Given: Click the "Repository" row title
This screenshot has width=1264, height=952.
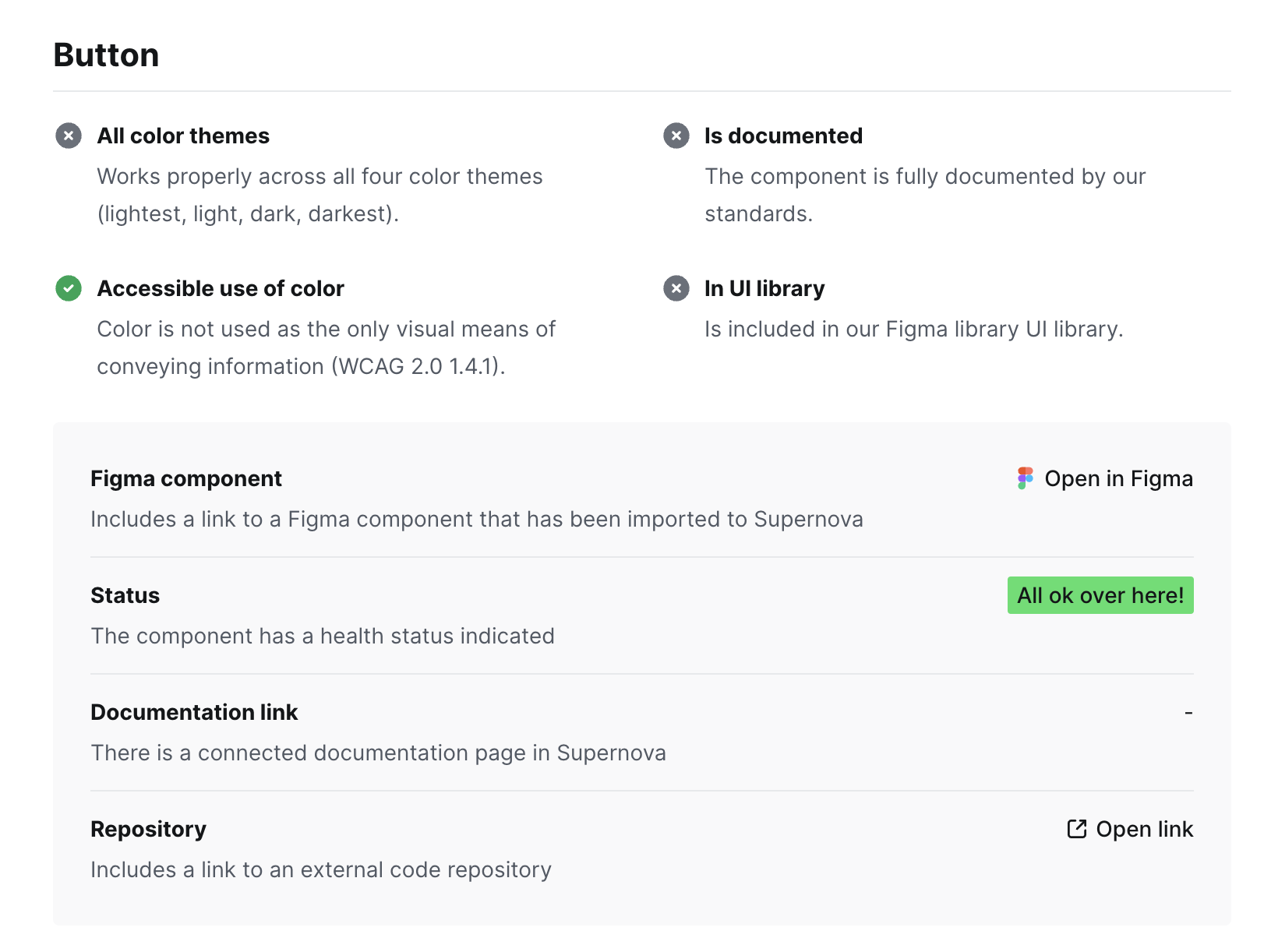Looking at the screenshot, I should (149, 829).
